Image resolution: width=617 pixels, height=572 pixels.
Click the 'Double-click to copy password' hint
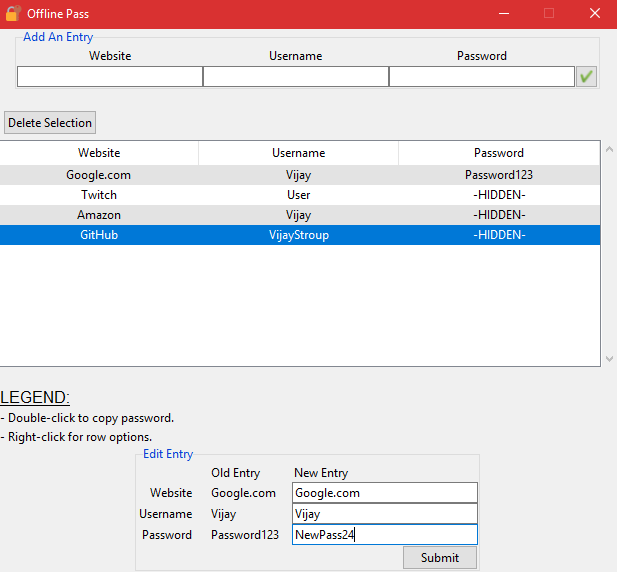(x=87, y=418)
